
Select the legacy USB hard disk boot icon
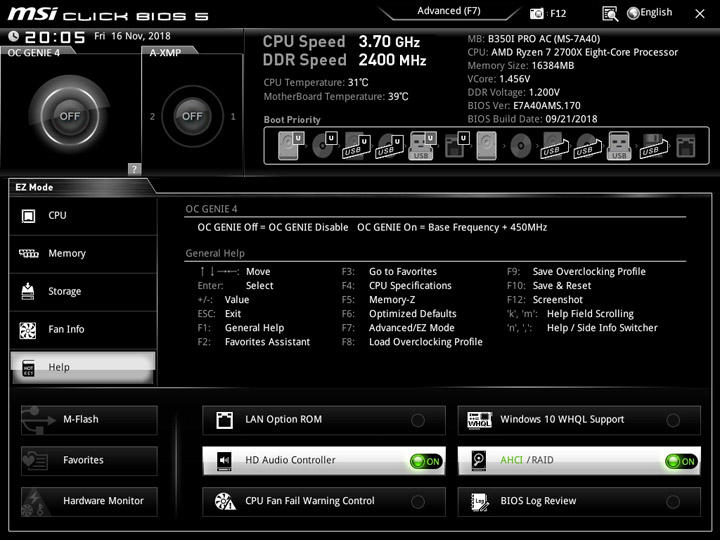click(x=554, y=146)
